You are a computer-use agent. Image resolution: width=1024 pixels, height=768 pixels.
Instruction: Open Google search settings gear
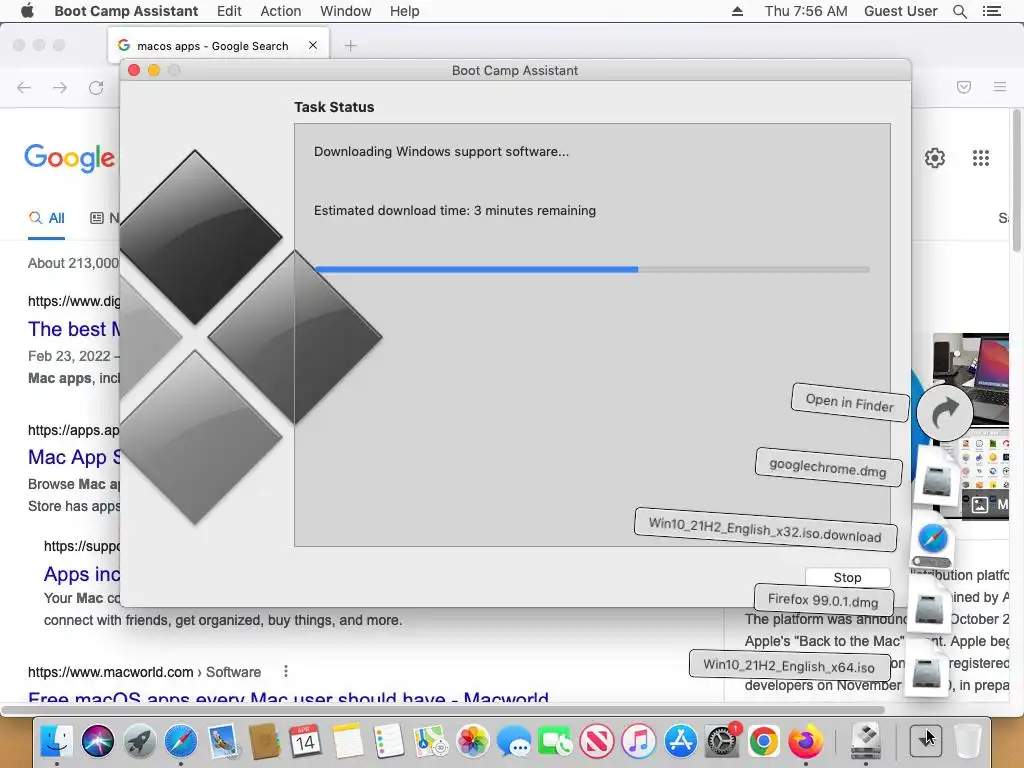tap(935, 158)
